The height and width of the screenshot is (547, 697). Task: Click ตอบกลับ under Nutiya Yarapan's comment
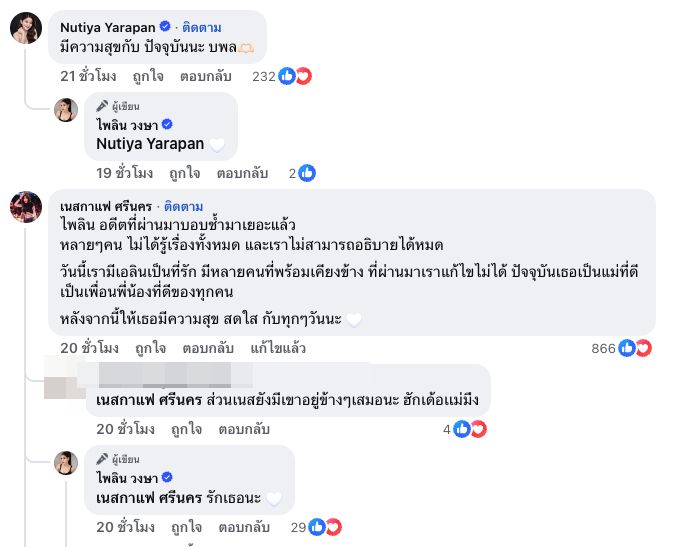pos(206,76)
